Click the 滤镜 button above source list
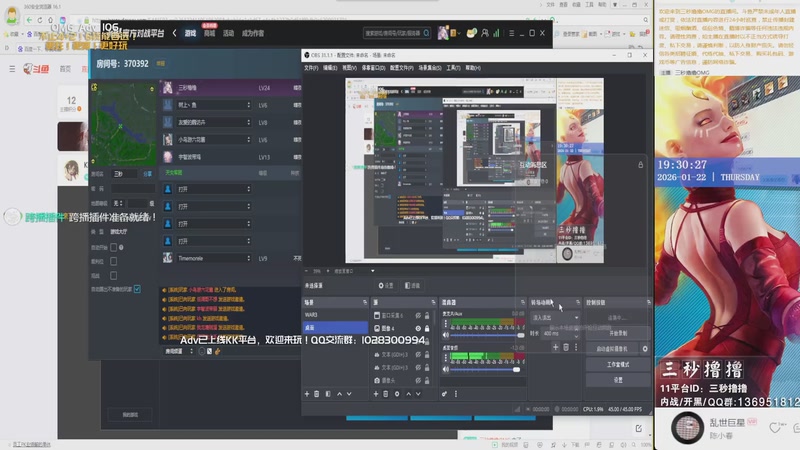Viewport: 800px width, 450px height. tap(412, 286)
